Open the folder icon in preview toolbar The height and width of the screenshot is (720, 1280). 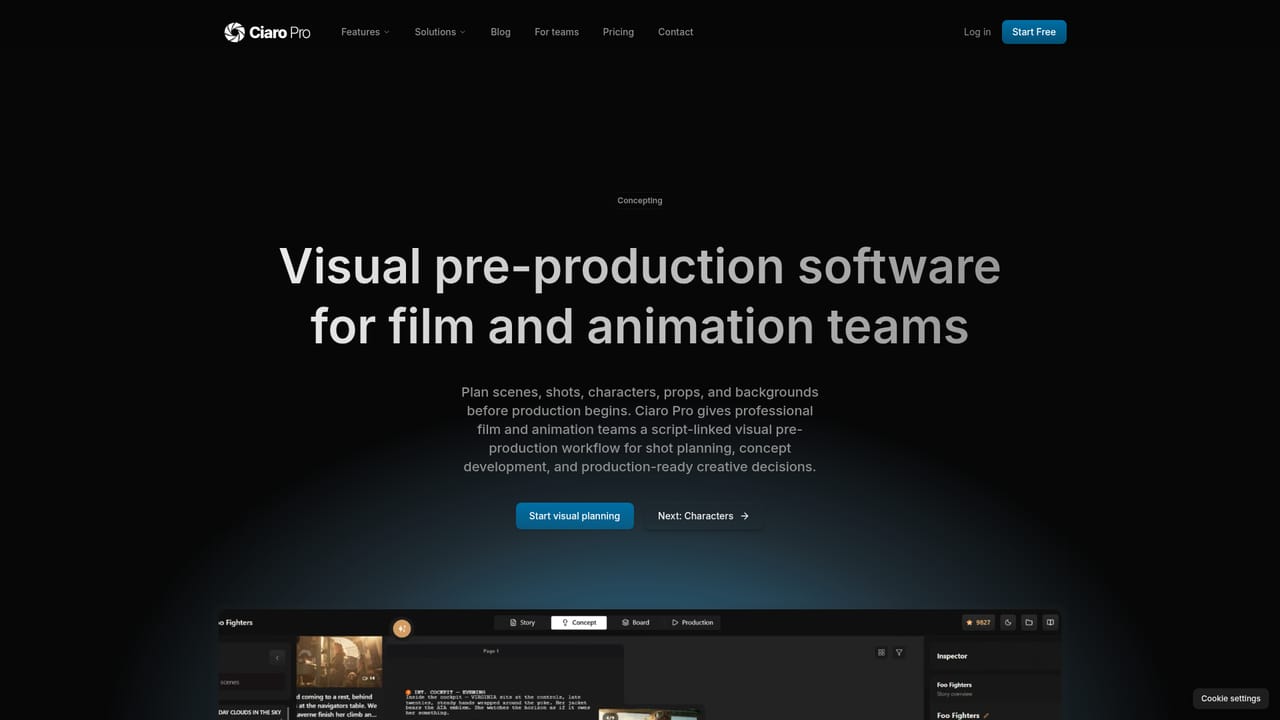click(1029, 622)
